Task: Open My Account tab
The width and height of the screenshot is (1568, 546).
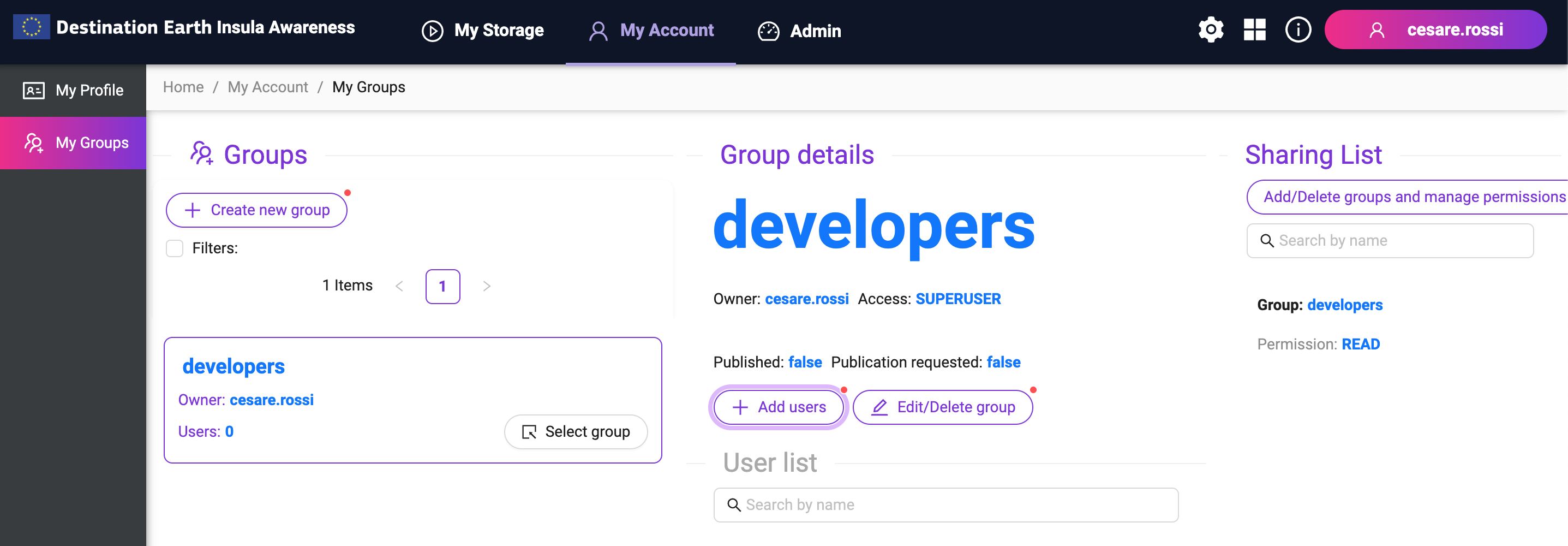Action: coord(651,31)
